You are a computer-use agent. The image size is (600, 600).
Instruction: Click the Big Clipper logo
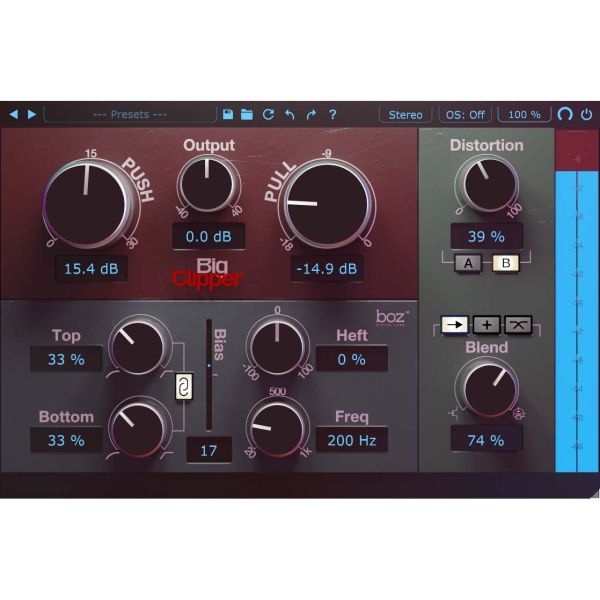pos(208,273)
